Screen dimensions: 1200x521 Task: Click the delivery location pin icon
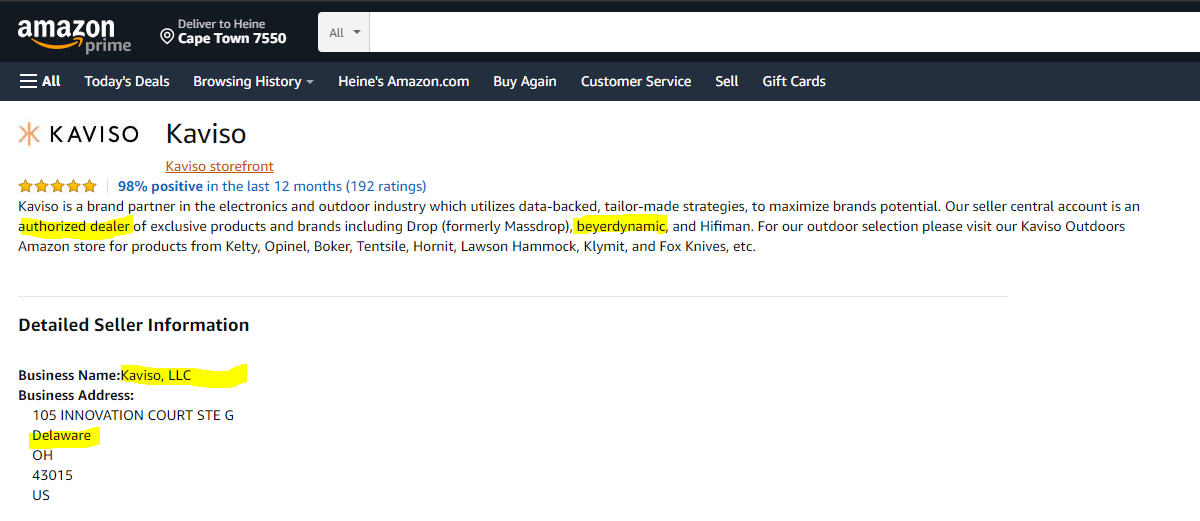pyautogui.click(x=167, y=38)
